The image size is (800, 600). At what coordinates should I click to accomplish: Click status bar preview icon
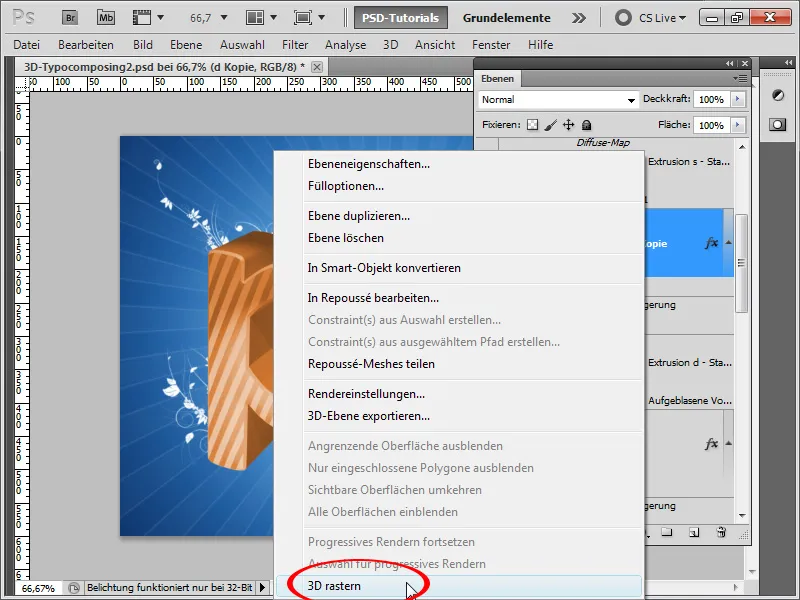tap(74, 588)
